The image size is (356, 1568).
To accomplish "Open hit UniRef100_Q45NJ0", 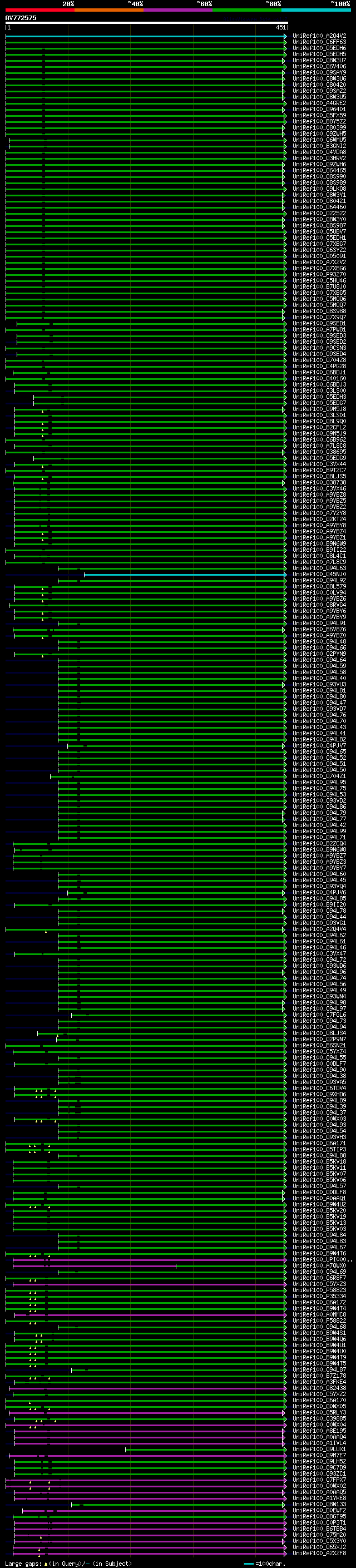I will coord(319,575).
